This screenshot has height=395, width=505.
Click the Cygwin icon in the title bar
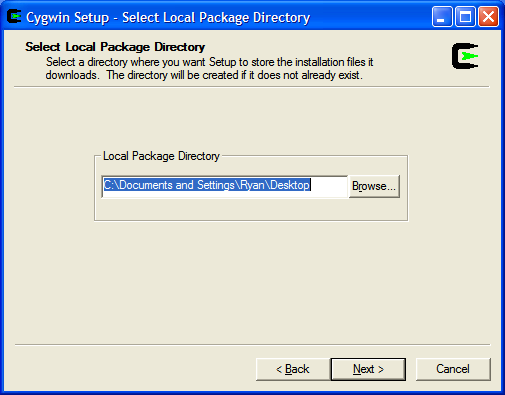(x=14, y=17)
